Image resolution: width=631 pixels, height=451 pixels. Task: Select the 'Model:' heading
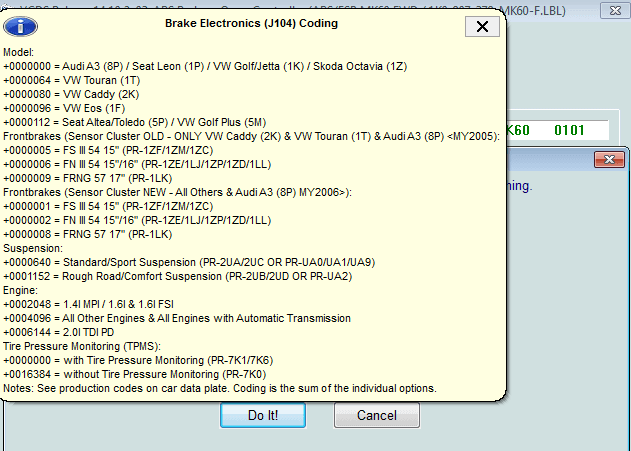coord(19,52)
